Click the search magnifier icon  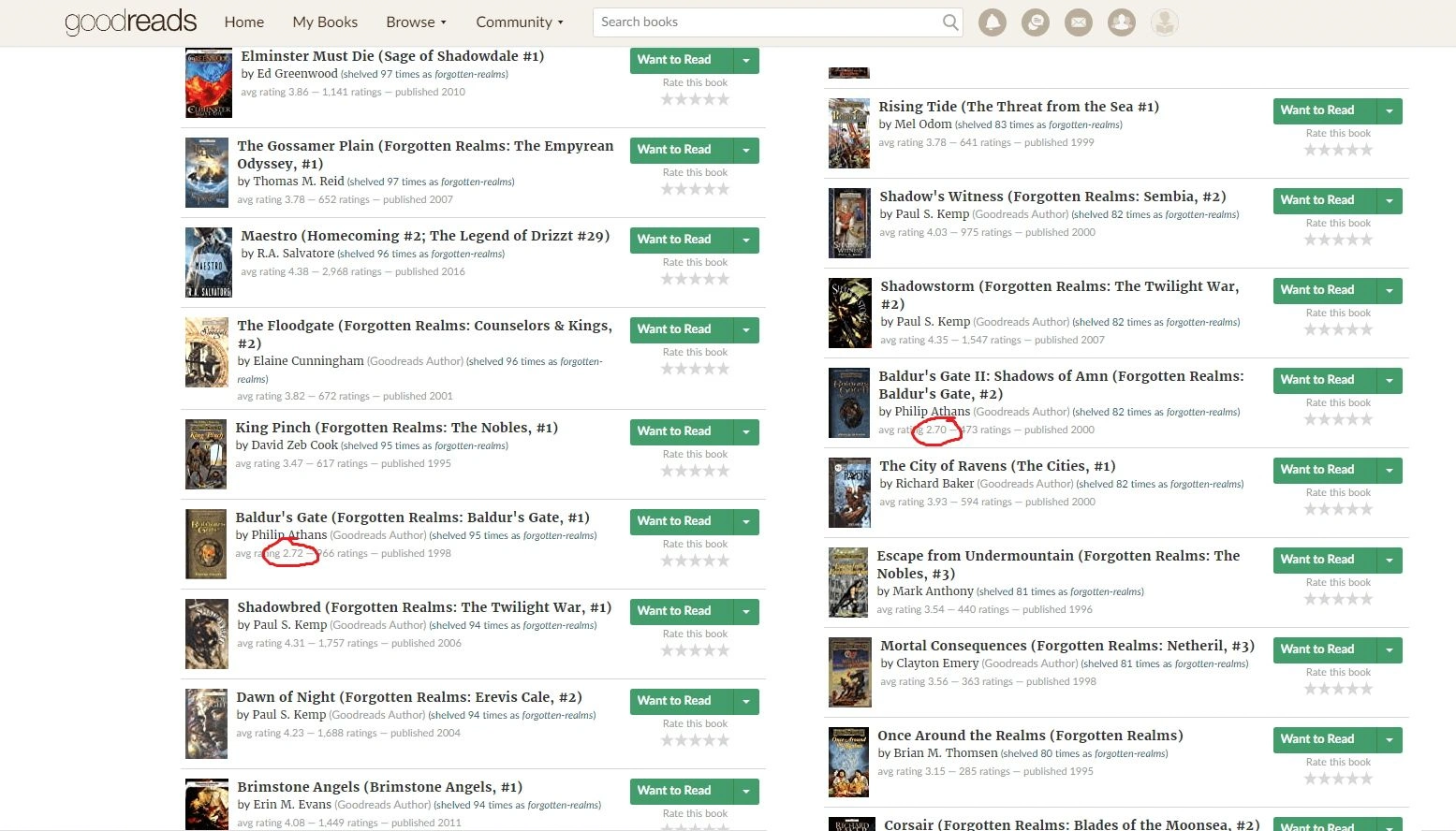[950, 22]
